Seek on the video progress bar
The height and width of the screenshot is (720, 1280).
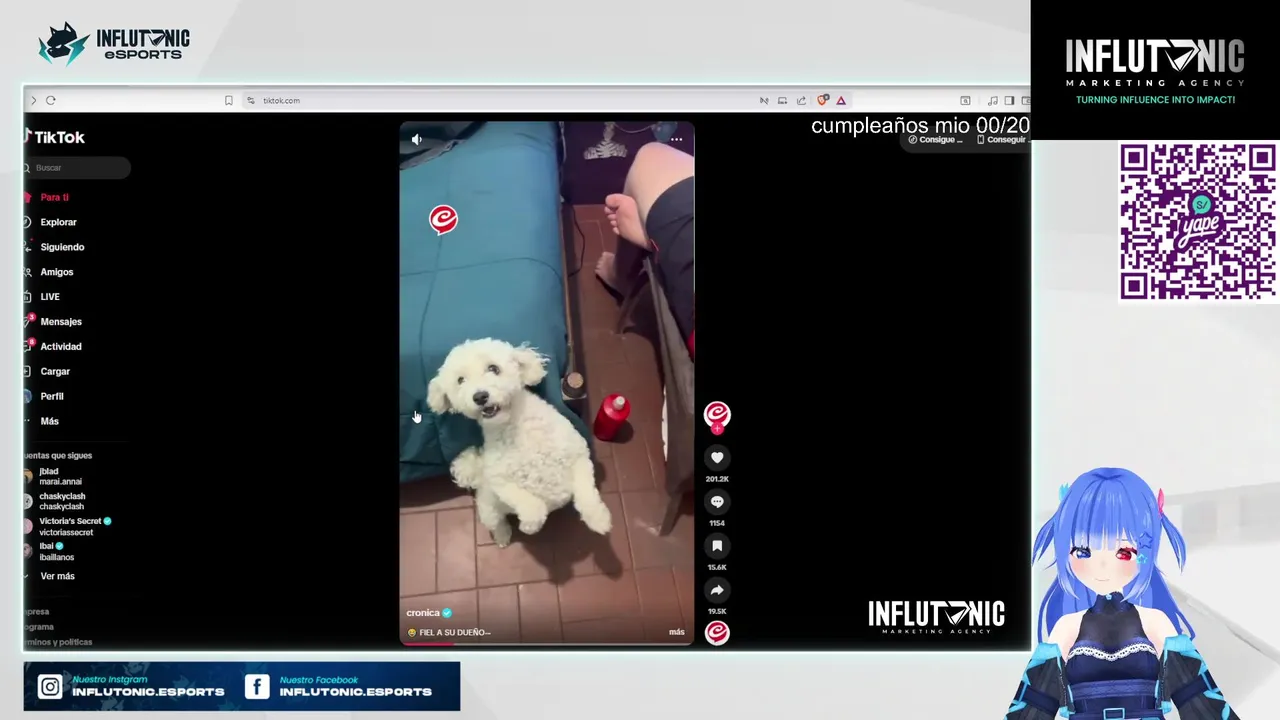click(546, 643)
